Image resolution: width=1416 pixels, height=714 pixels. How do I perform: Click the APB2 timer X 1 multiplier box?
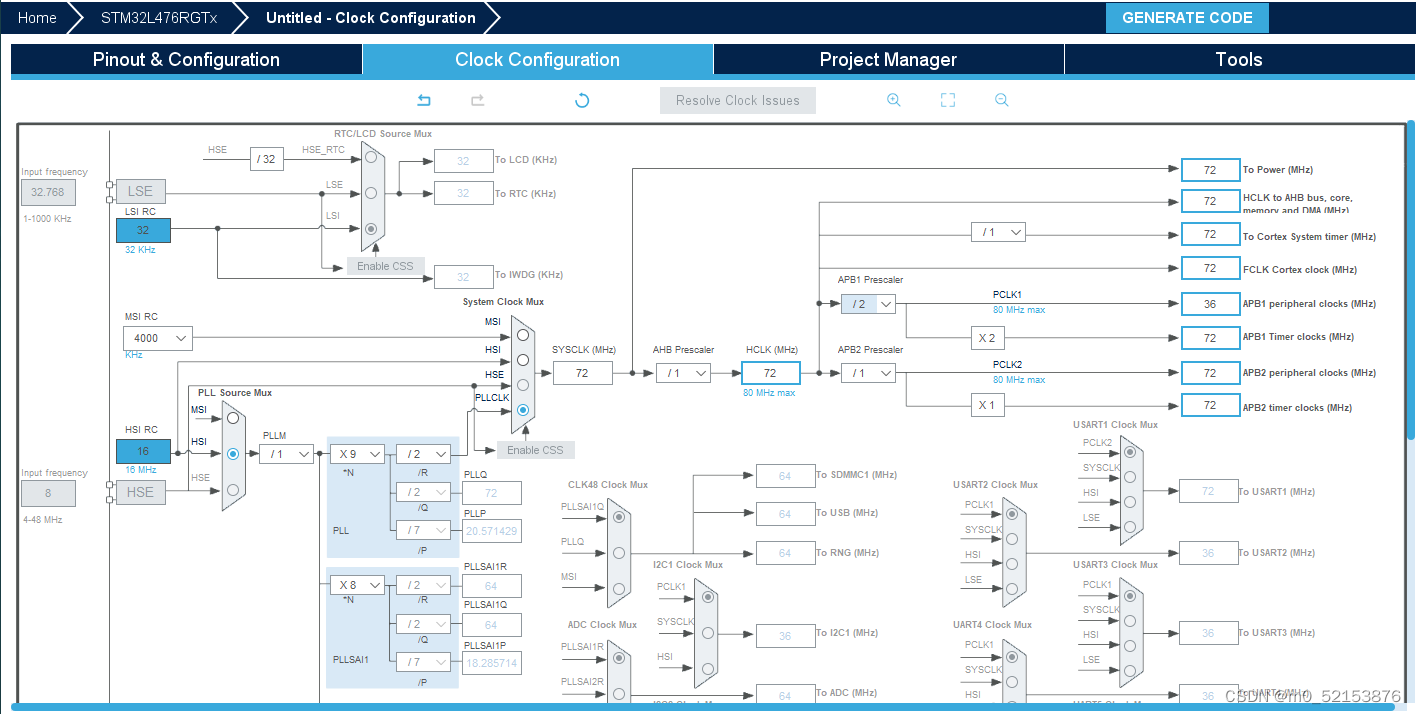click(x=987, y=405)
